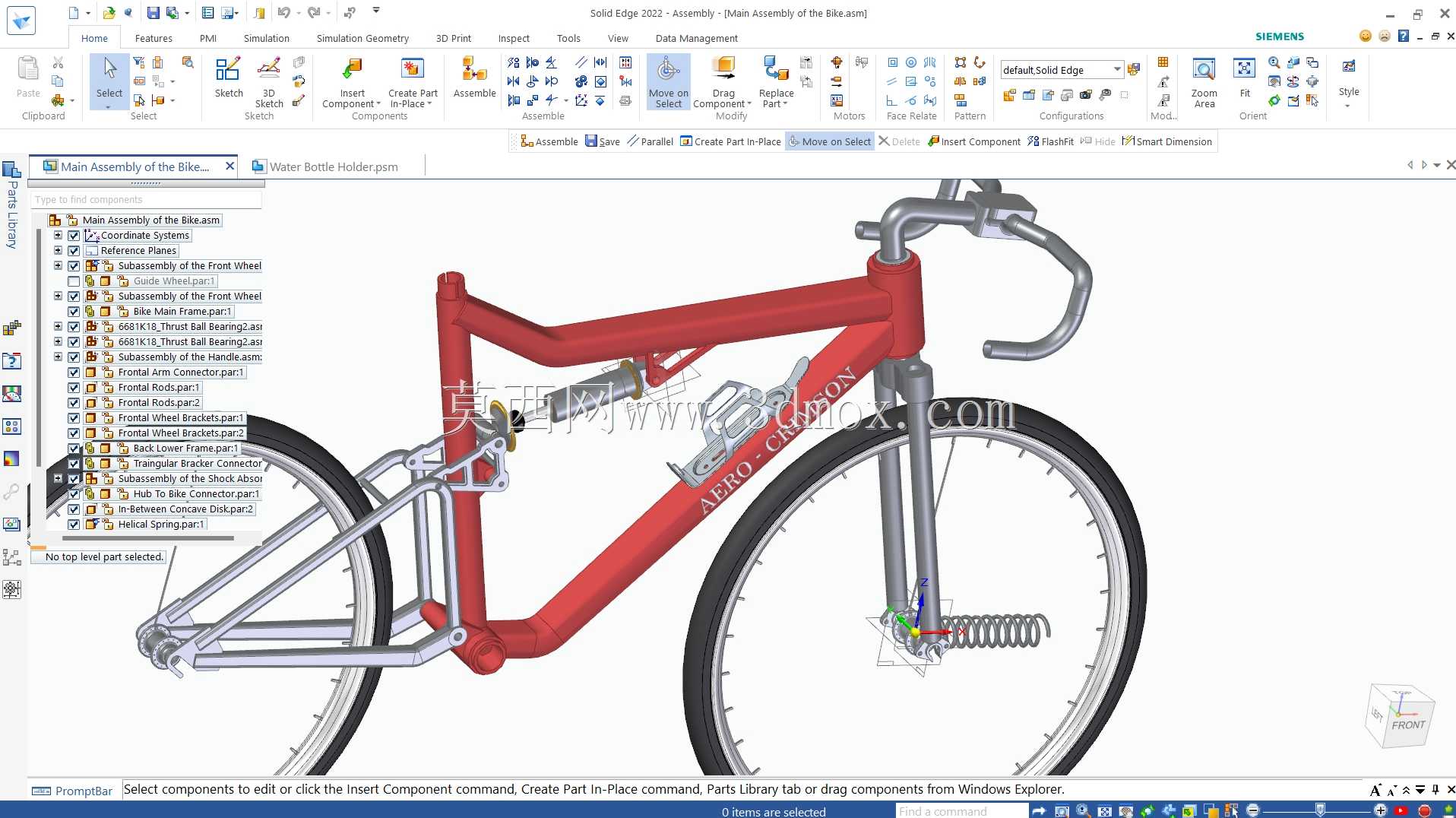Expand the Subassembly of the Handle node
The image size is (1456, 818).
pos(58,357)
